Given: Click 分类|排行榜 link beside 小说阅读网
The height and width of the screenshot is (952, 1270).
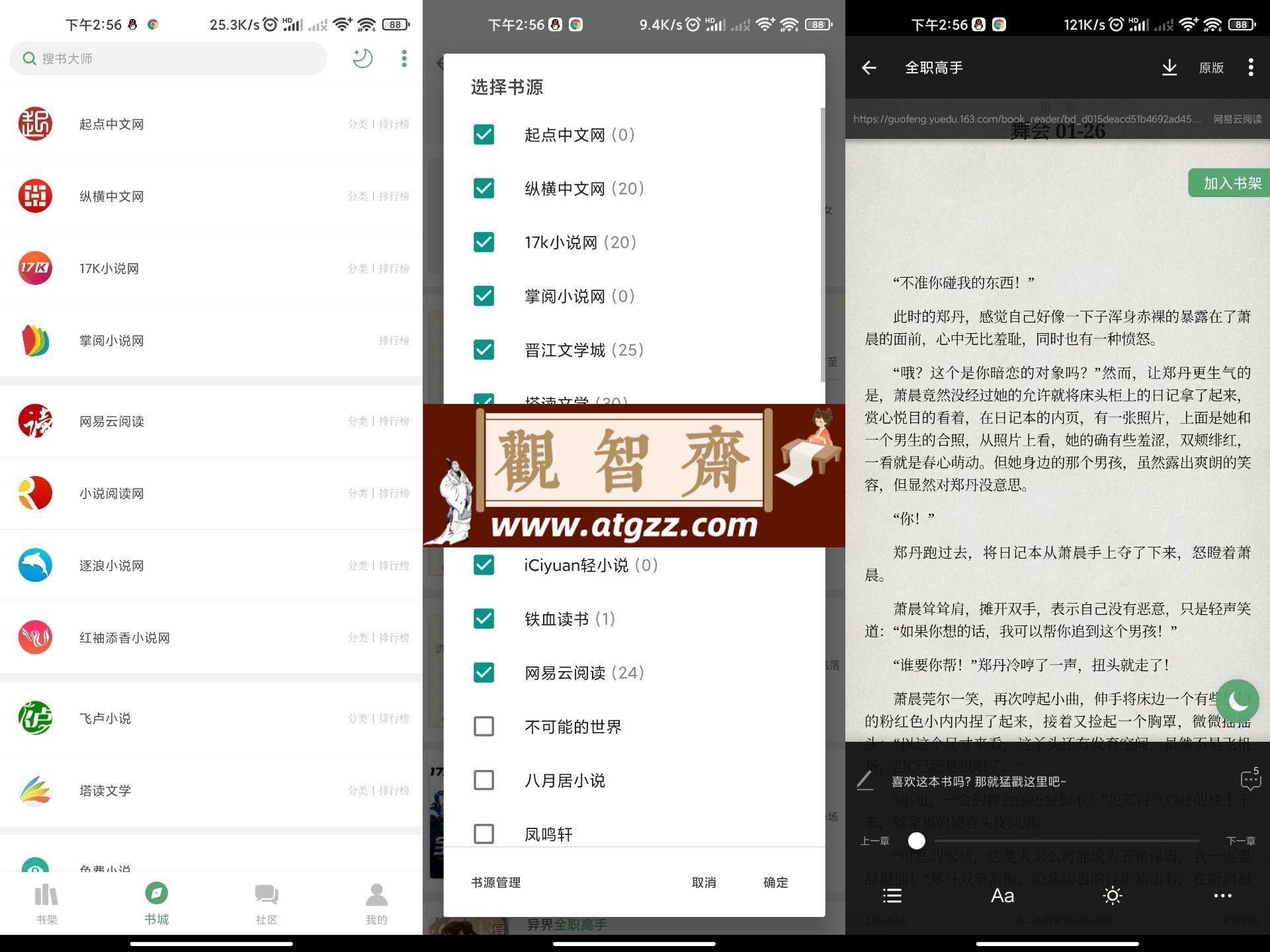Looking at the screenshot, I should pyautogui.click(x=379, y=493).
